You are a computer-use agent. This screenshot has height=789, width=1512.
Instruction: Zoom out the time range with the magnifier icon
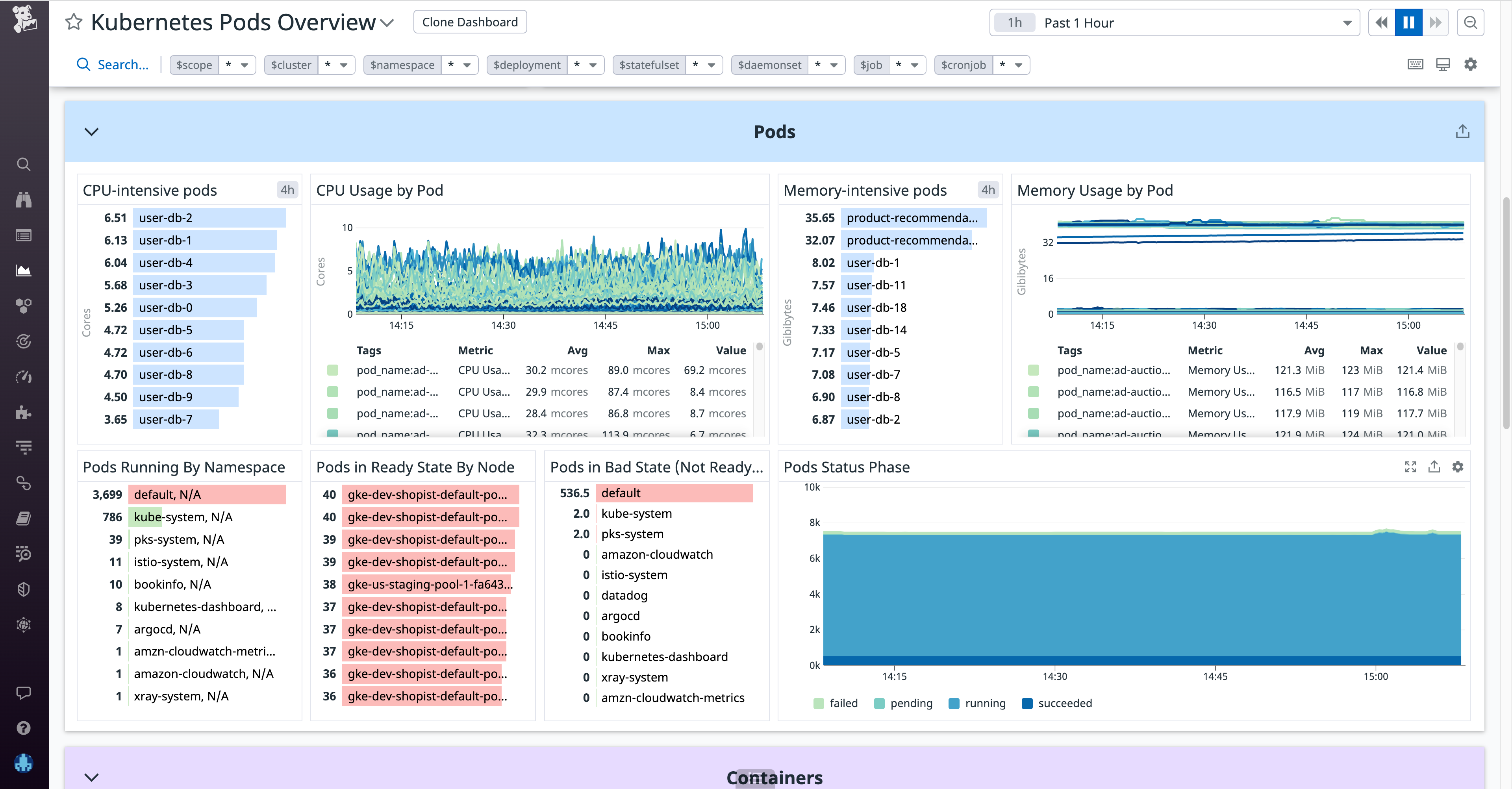(x=1471, y=22)
